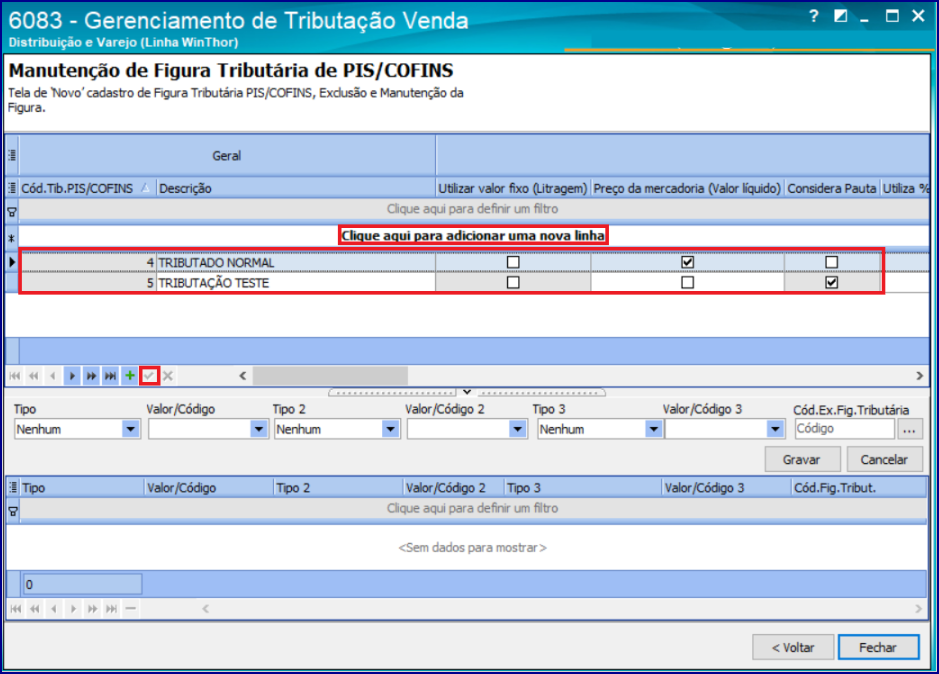Click lower grid Tipo 3 column header
The height and width of the screenshot is (674, 939).
583,488
